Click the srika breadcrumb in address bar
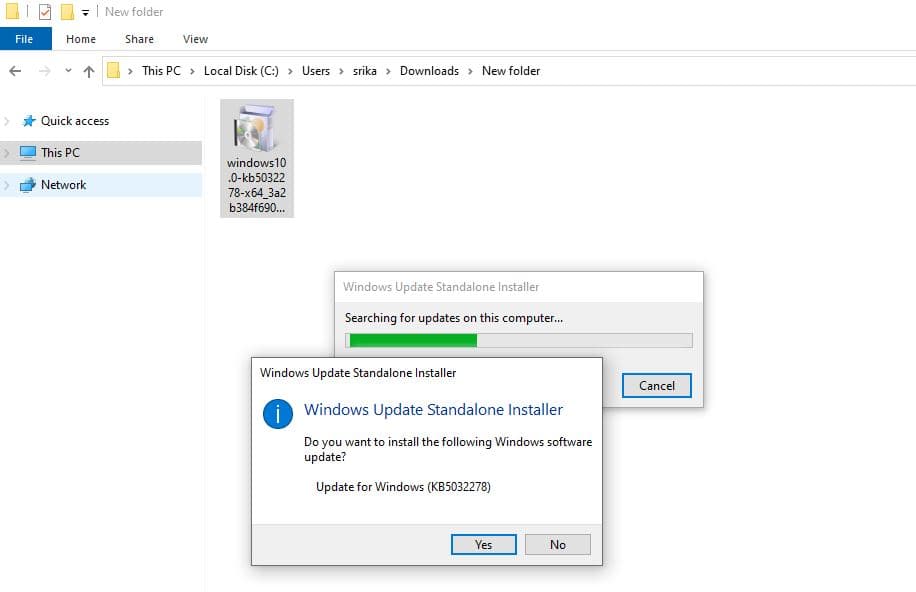Image resolution: width=916 pixels, height=592 pixels. point(365,71)
